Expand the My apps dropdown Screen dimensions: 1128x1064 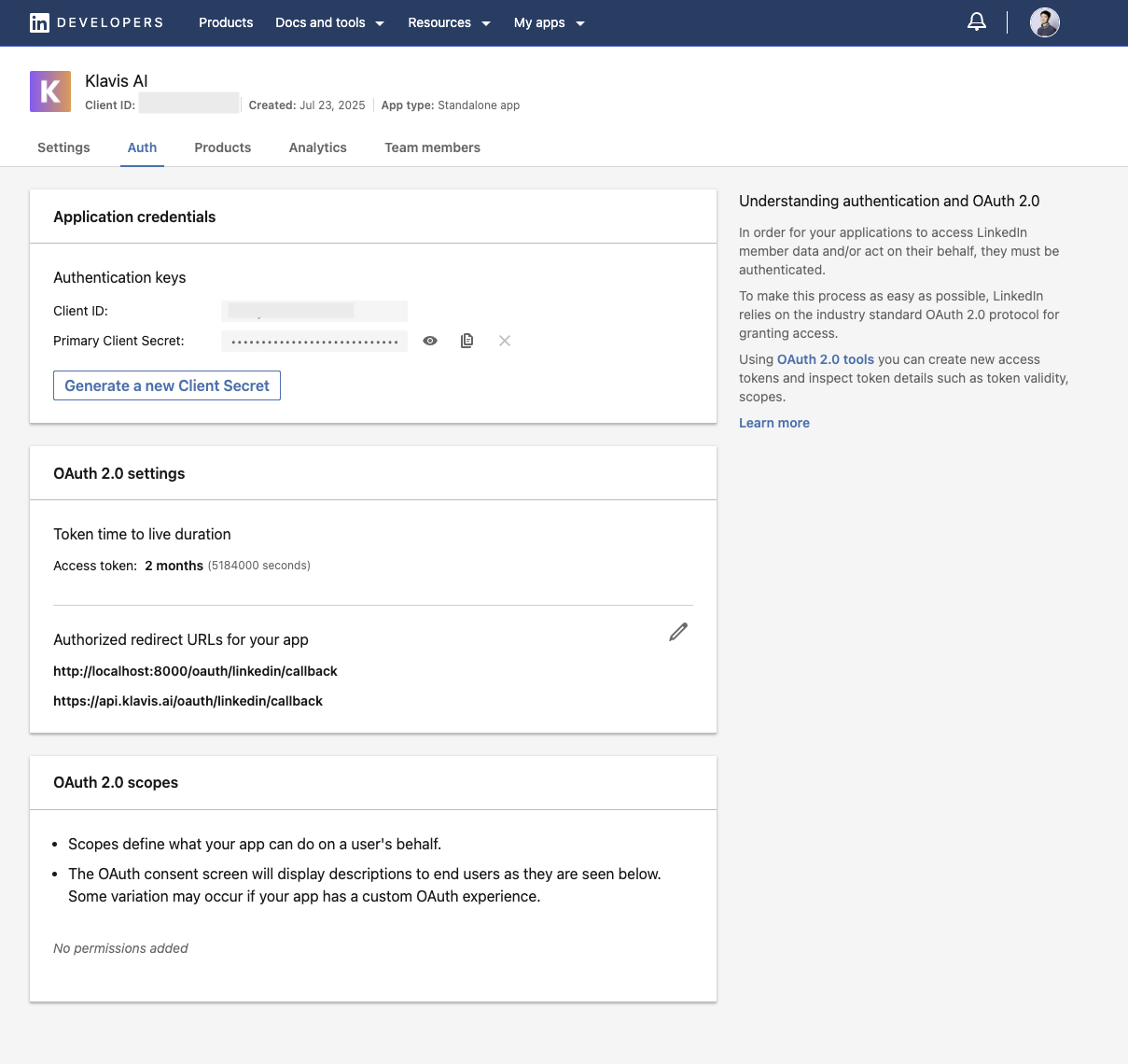coord(549,22)
